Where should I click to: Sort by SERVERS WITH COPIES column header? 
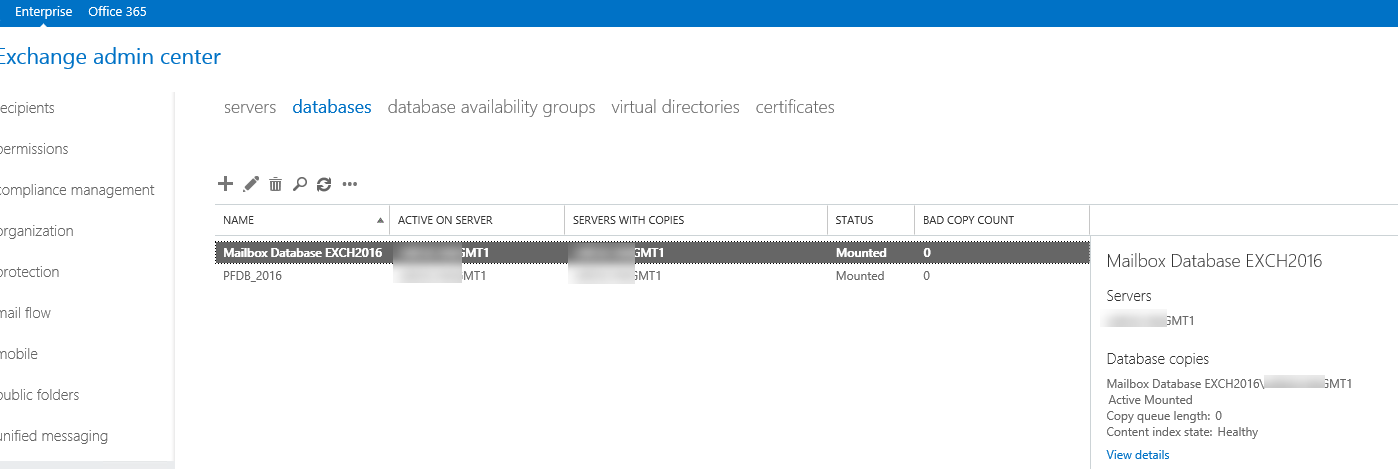click(696, 220)
